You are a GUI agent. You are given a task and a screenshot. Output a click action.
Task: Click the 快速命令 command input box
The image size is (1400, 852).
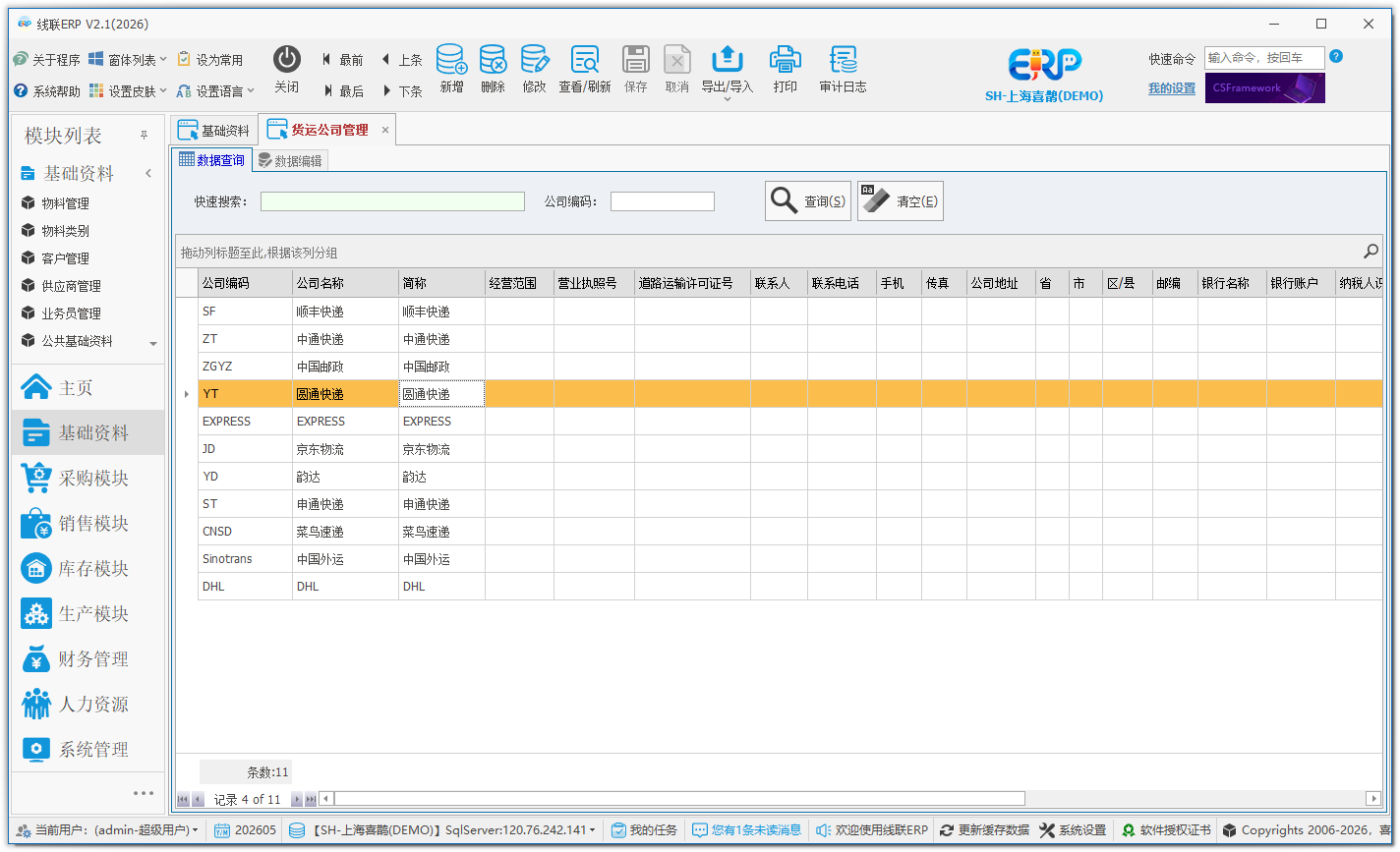(1264, 58)
